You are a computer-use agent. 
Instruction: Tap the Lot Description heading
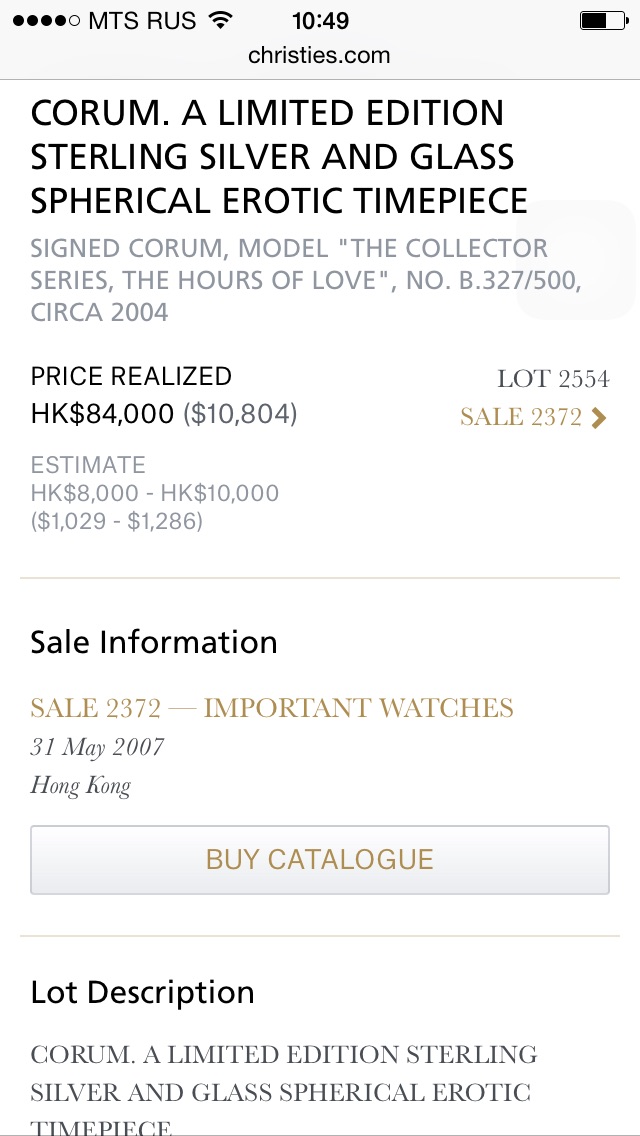pos(143,992)
